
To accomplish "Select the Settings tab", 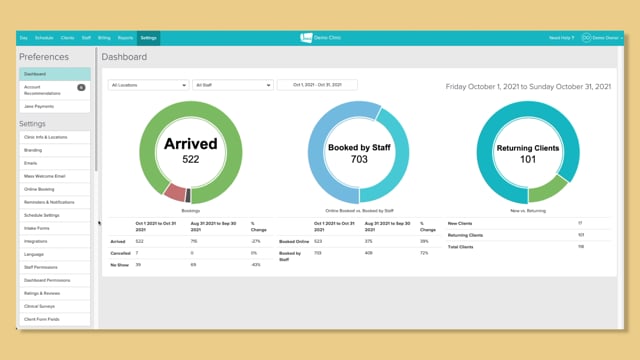I will point(149,38).
